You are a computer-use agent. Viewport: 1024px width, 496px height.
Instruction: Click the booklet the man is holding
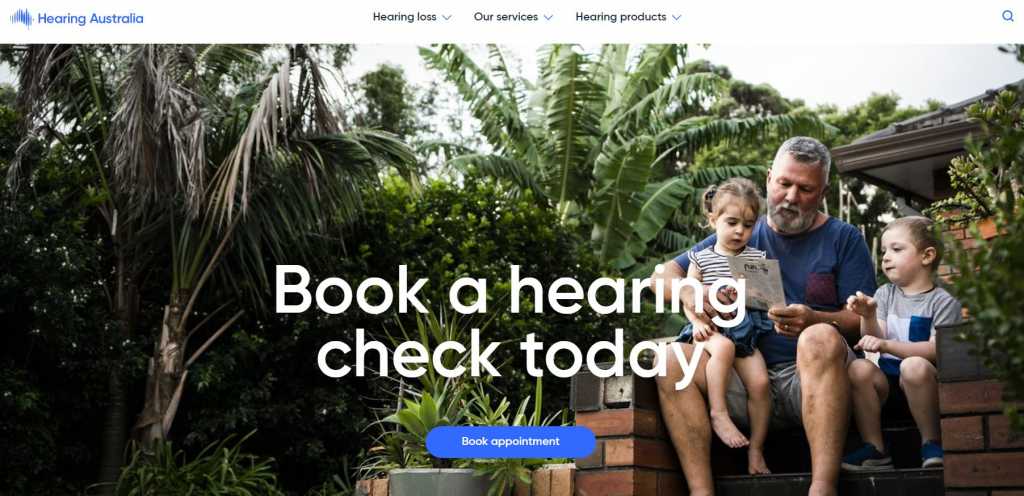[x=757, y=281]
